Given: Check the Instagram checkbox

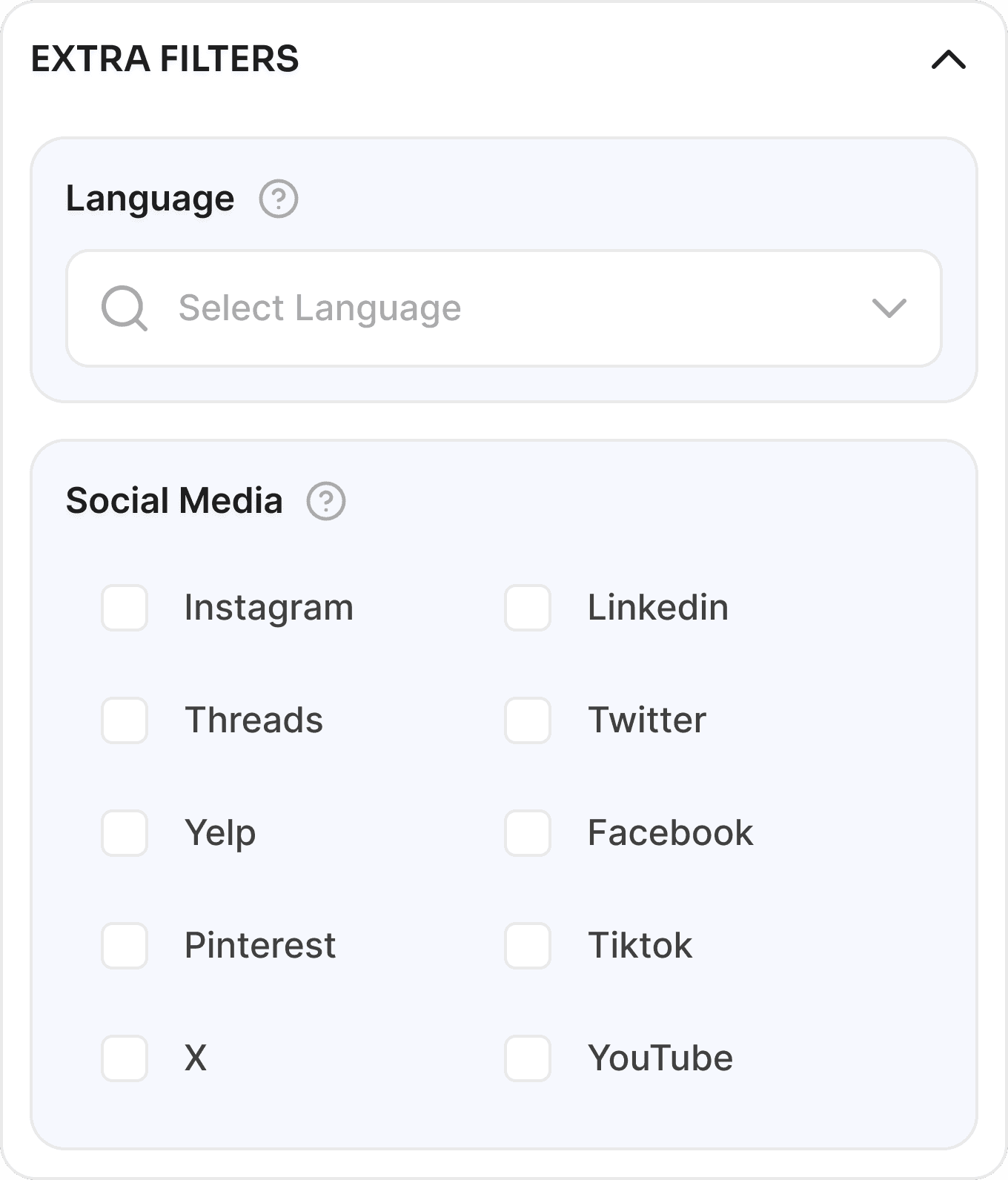Looking at the screenshot, I should pyautogui.click(x=125, y=608).
